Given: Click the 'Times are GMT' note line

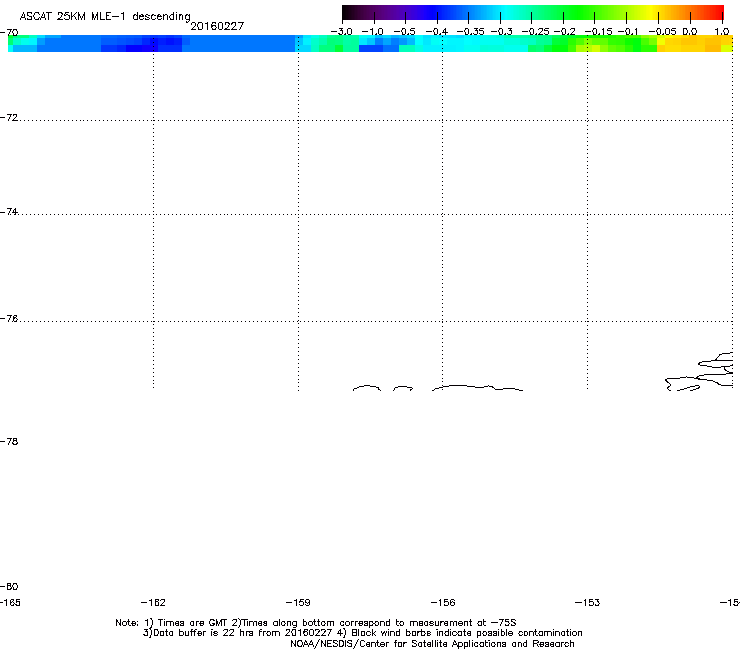Looking at the screenshot, I should pos(316,623).
